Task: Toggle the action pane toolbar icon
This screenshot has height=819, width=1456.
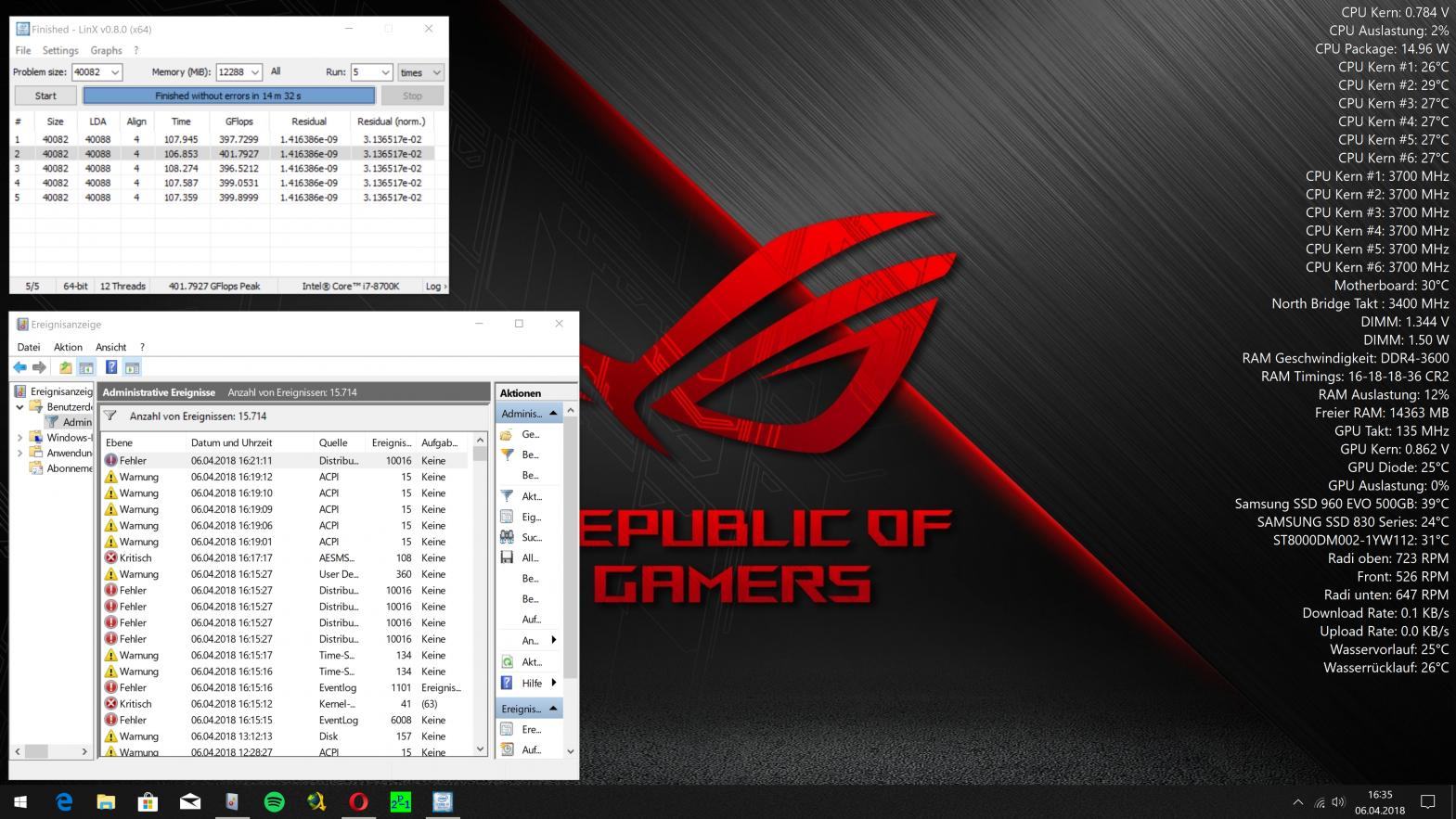Action: [x=132, y=367]
